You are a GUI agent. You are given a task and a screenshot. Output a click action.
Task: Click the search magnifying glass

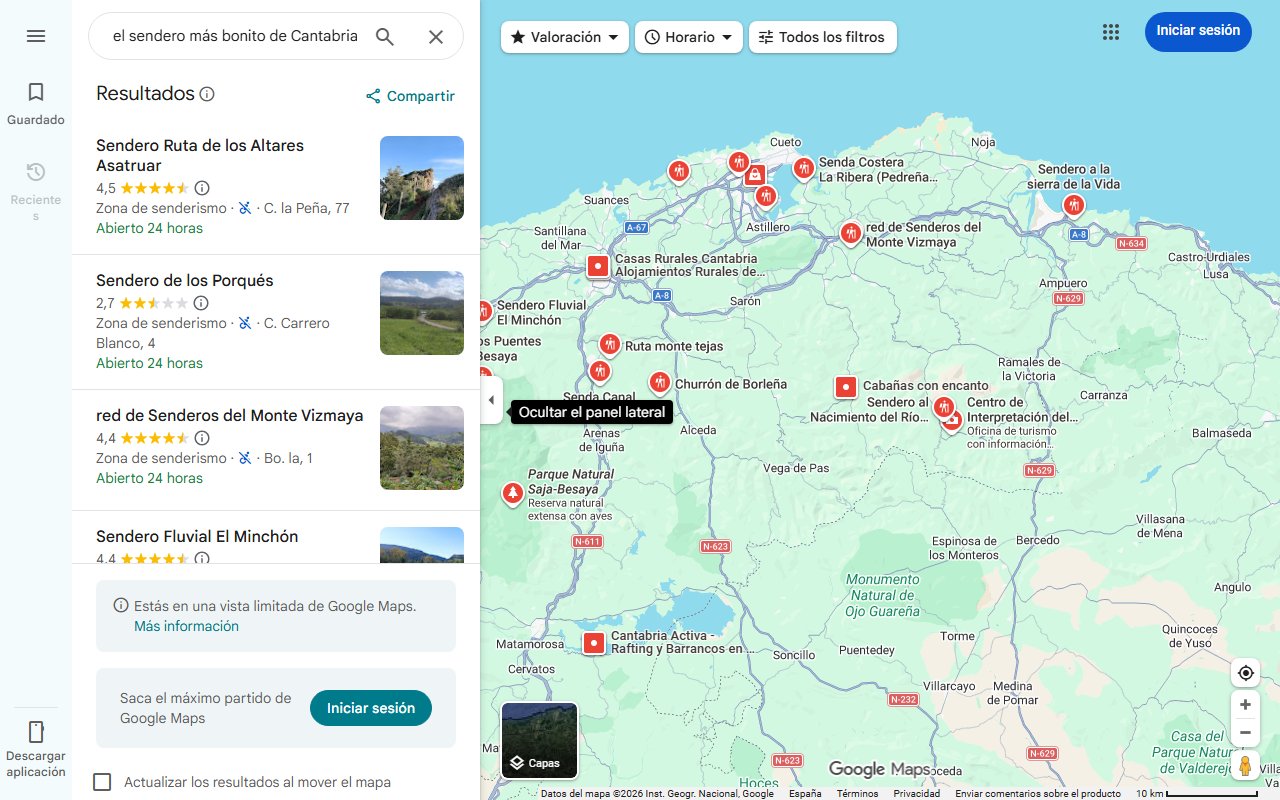pos(385,35)
